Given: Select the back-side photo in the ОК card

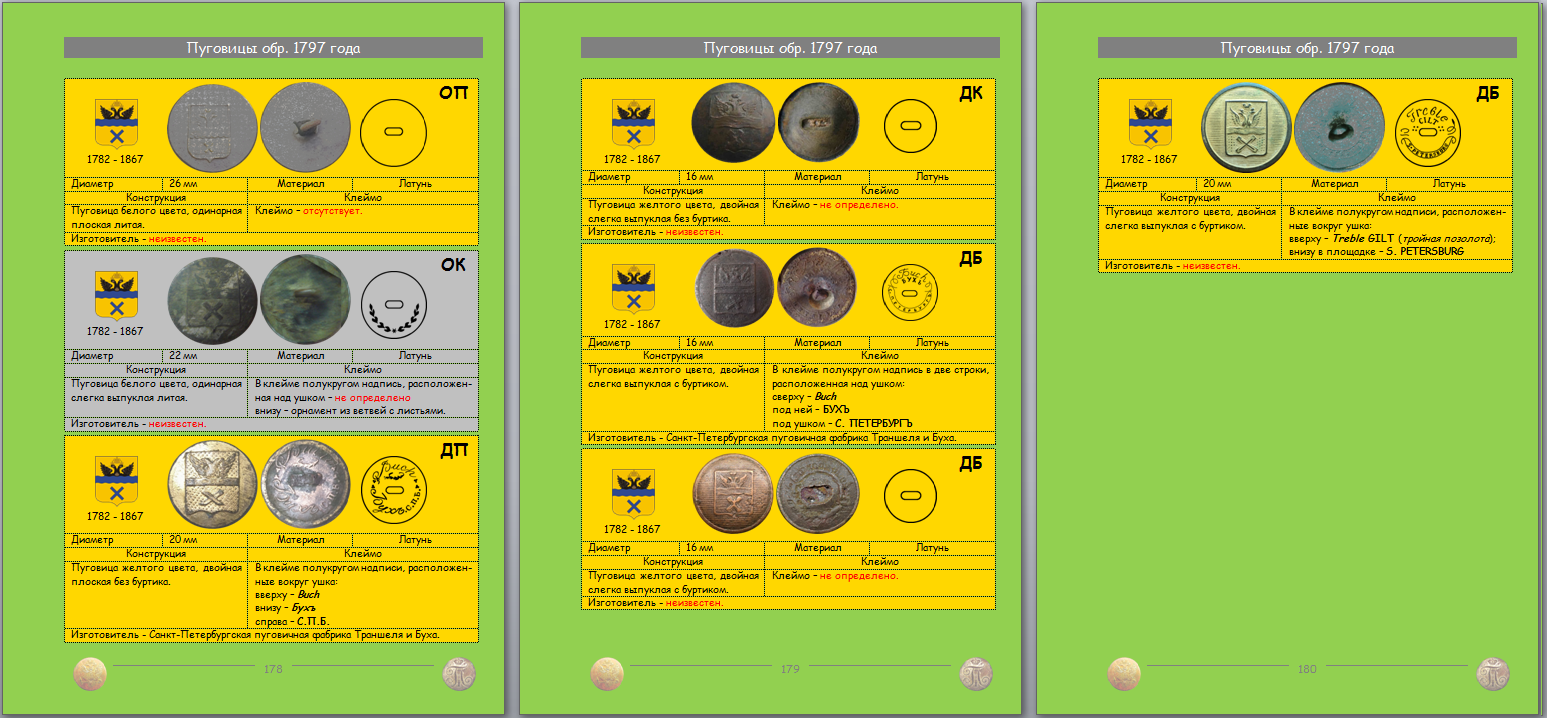Looking at the screenshot, I should click(305, 301).
